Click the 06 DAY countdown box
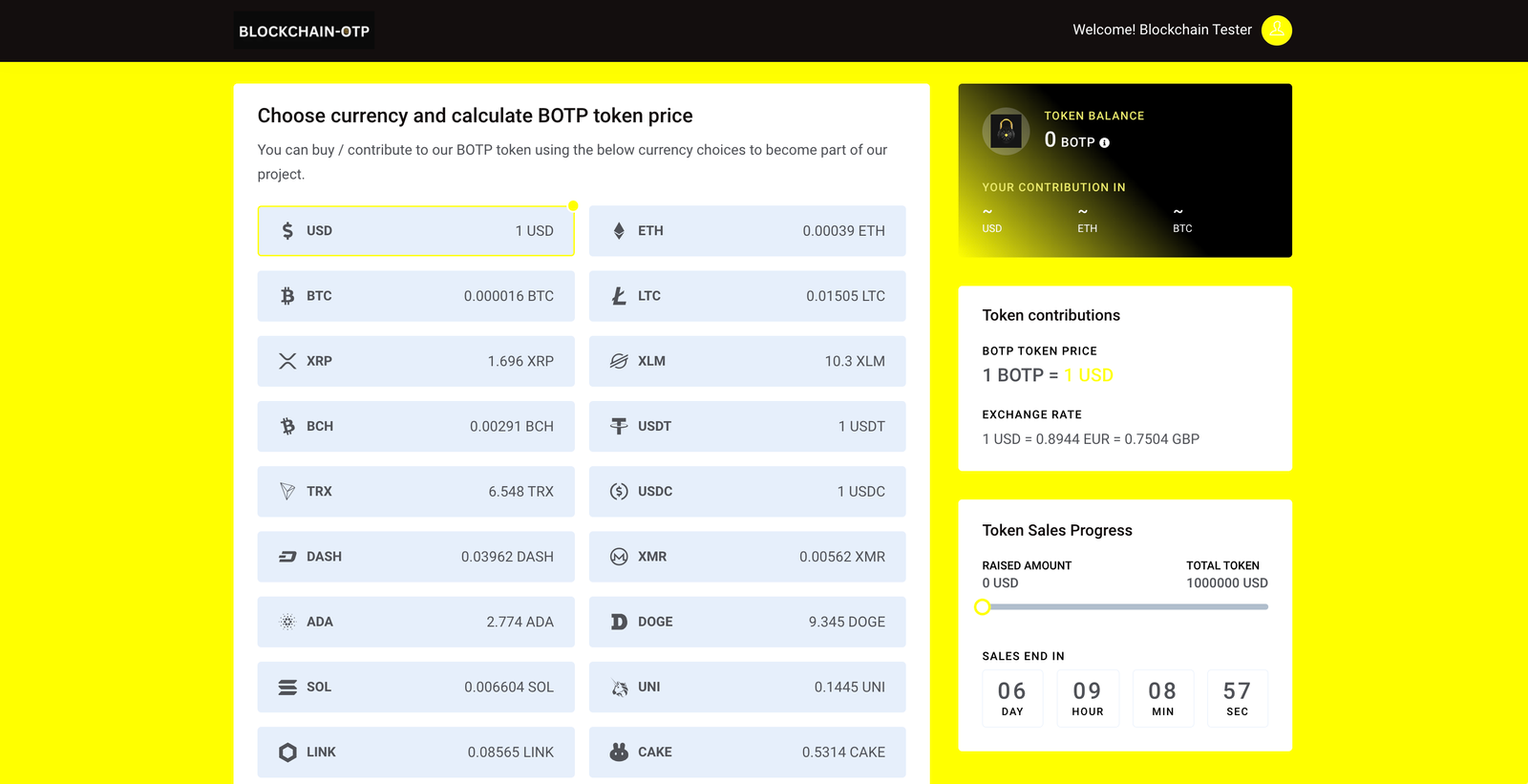The height and width of the screenshot is (784, 1528). coord(1012,699)
